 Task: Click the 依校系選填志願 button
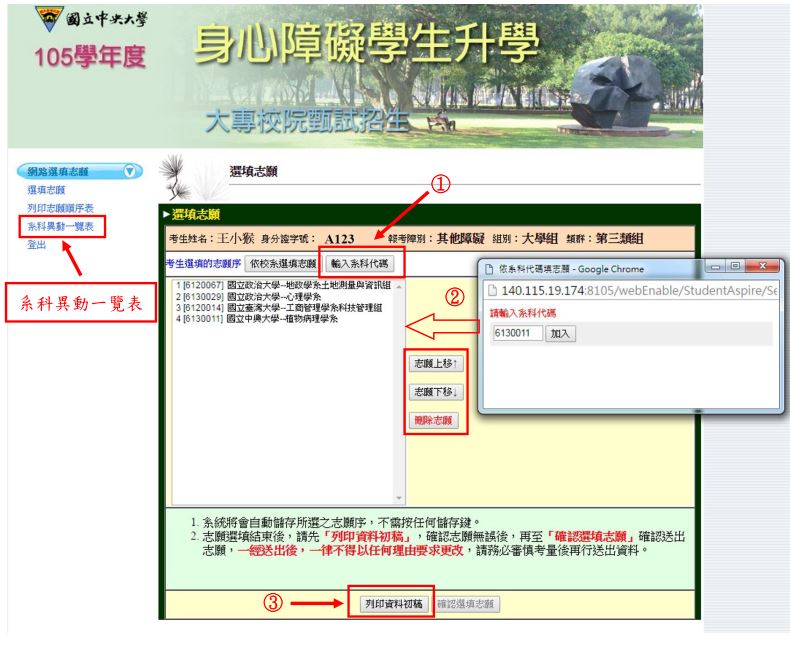click(x=283, y=263)
